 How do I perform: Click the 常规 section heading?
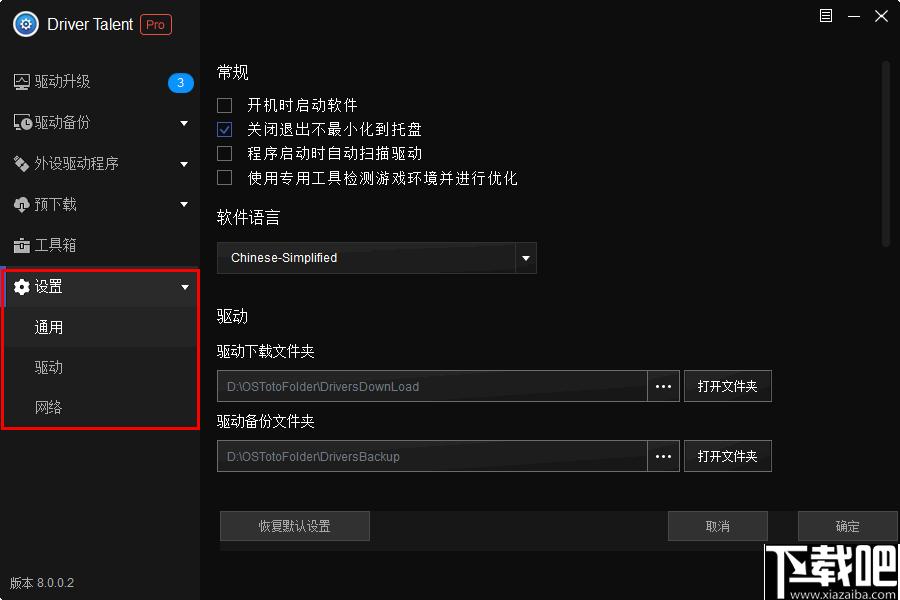[232, 72]
